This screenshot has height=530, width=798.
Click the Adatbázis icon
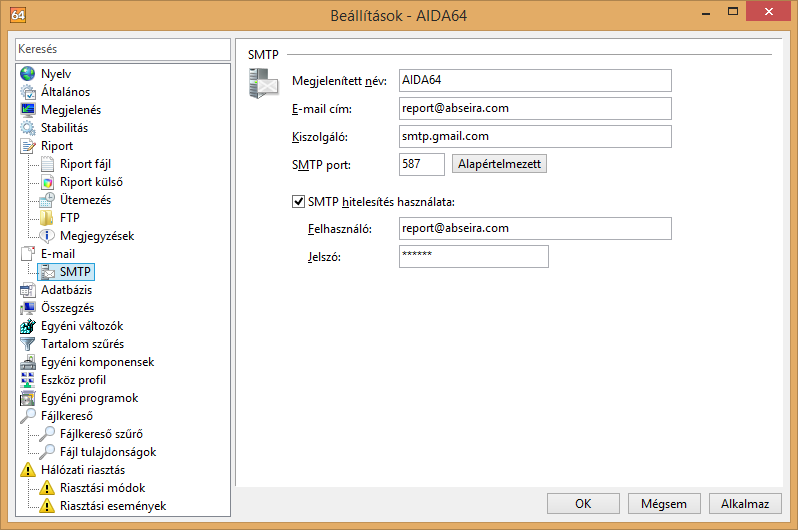pos(28,290)
